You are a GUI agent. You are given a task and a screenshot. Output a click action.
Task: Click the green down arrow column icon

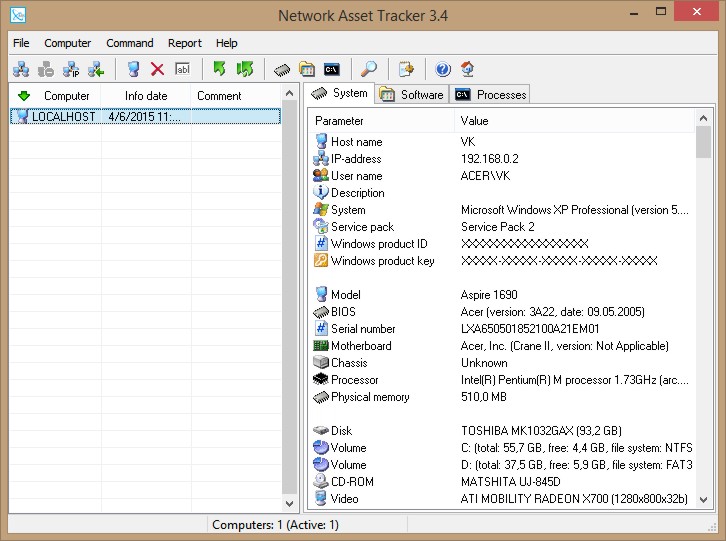pos(24,96)
